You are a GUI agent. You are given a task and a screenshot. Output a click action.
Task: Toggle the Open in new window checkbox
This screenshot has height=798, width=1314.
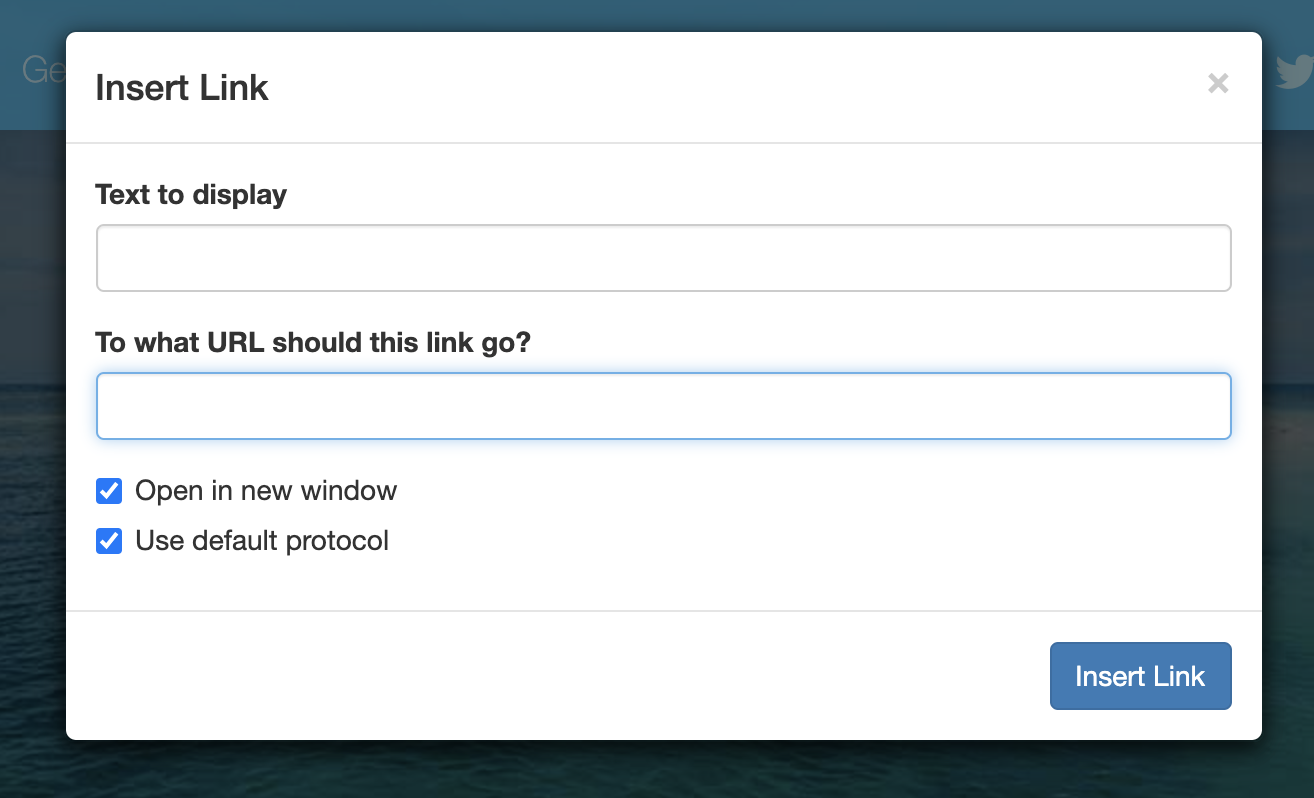108,490
